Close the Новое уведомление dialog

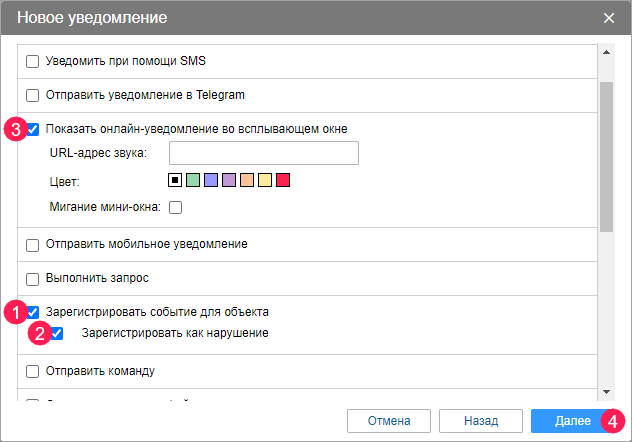(x=609, y=18)
